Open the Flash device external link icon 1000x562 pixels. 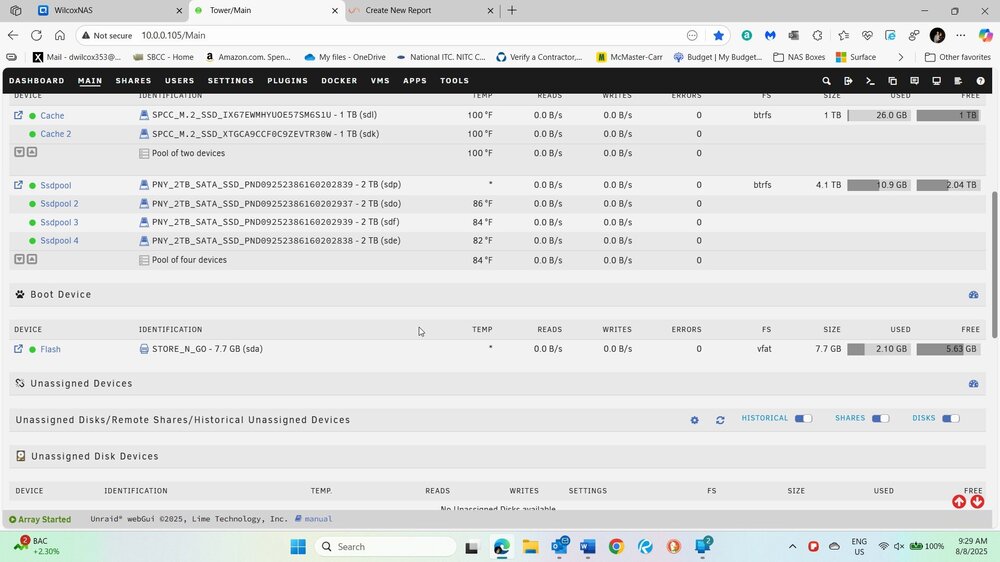18,349
